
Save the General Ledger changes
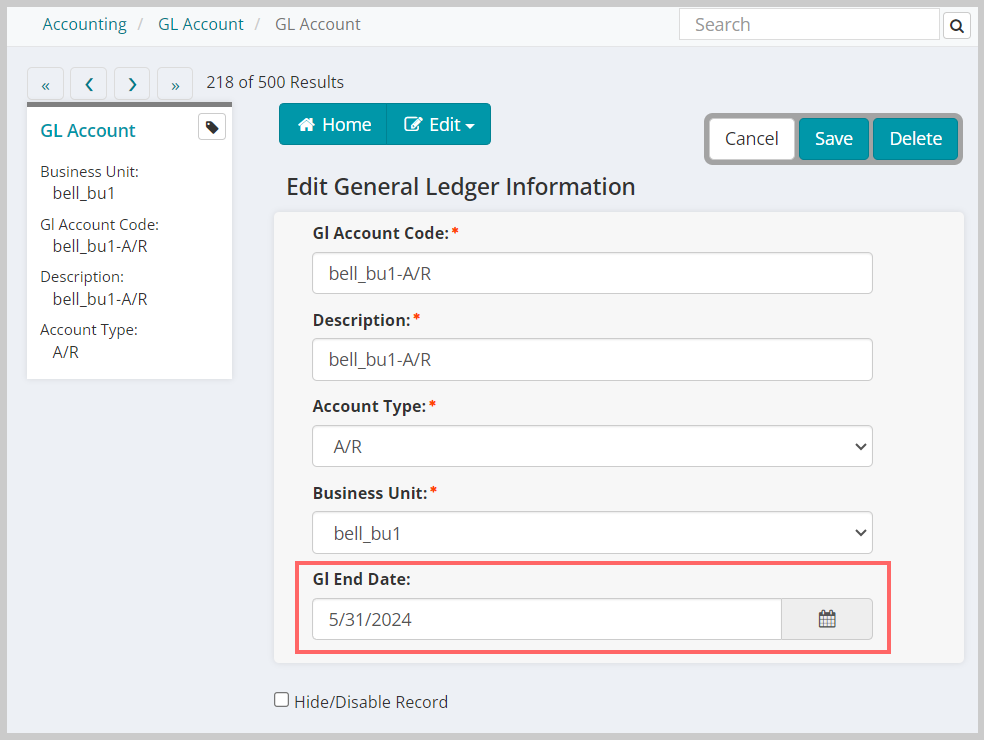tap(833, 139)
